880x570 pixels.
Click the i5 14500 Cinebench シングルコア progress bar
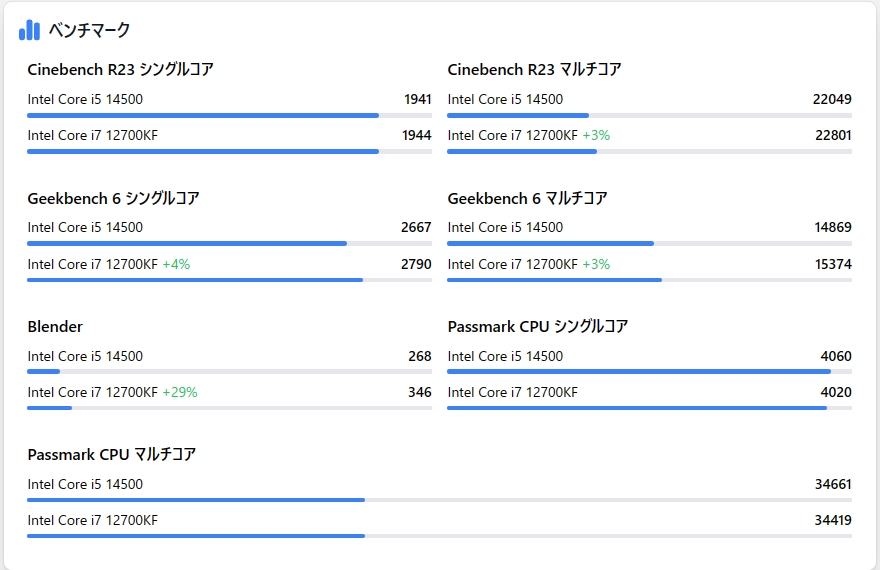[229, 115]
